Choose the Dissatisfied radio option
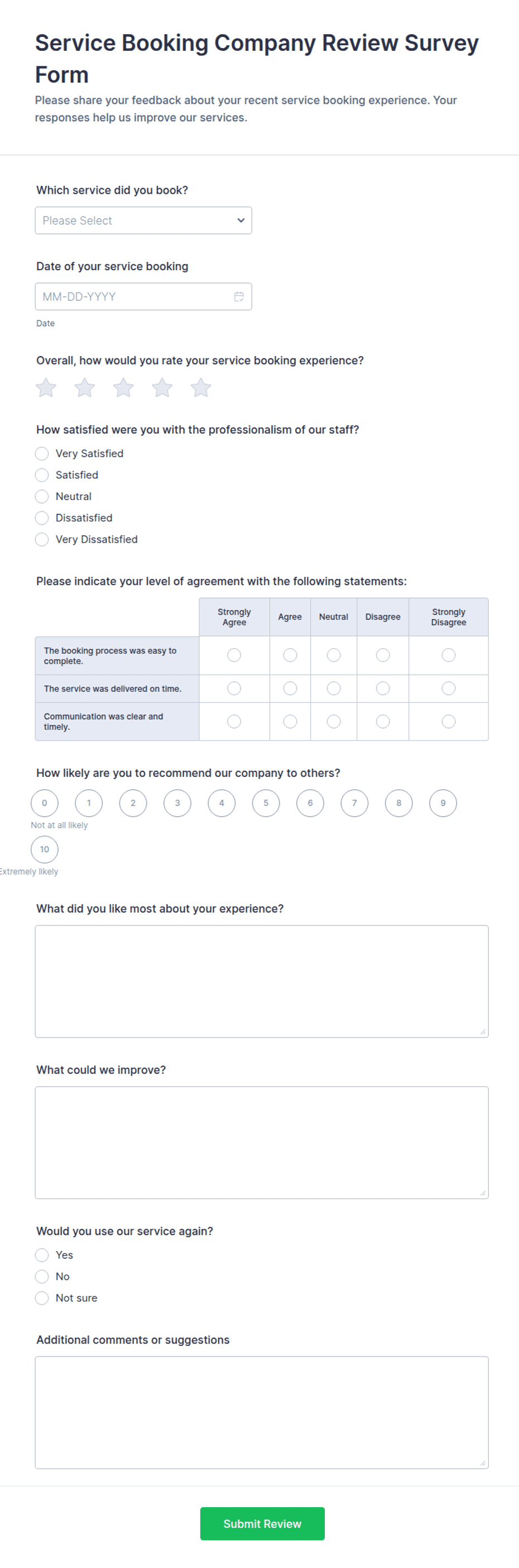Viewport: 519px width, 1568px height. 42,518
